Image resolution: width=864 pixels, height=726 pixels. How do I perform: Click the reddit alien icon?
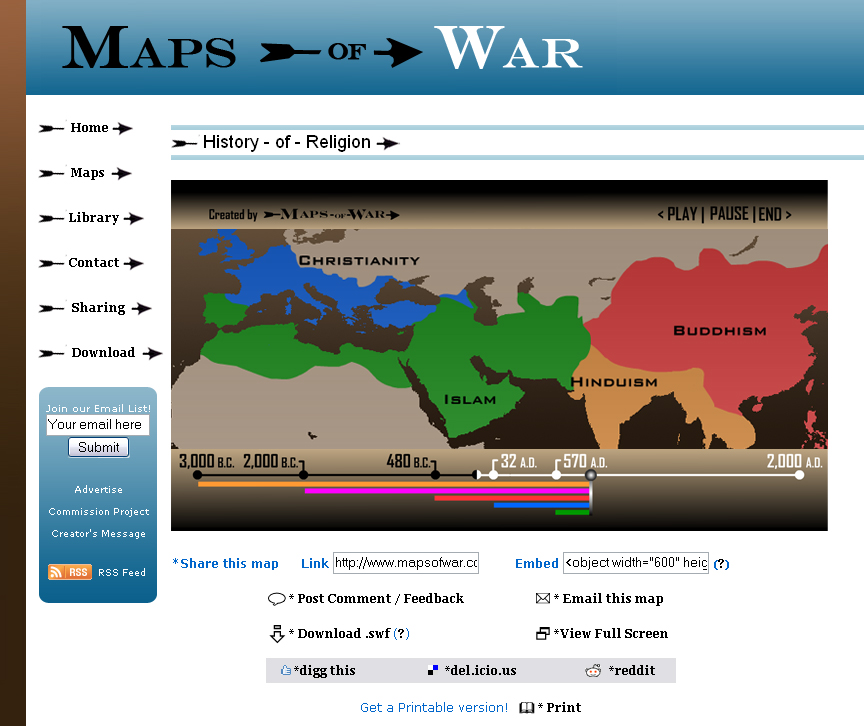[593, 671]
